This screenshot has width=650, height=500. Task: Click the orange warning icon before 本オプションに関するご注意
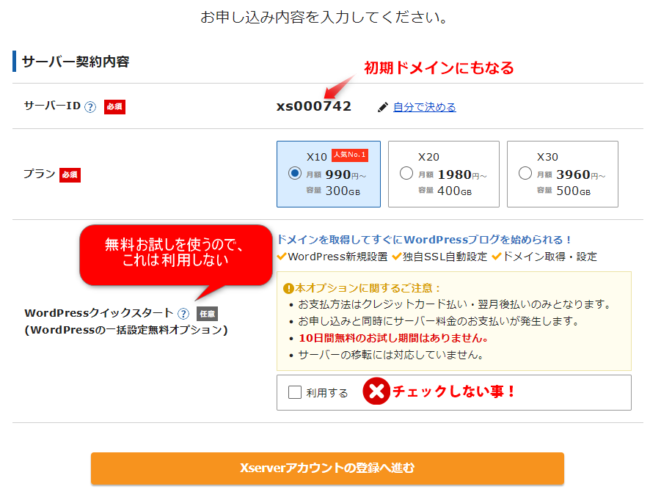click(288, 286)
